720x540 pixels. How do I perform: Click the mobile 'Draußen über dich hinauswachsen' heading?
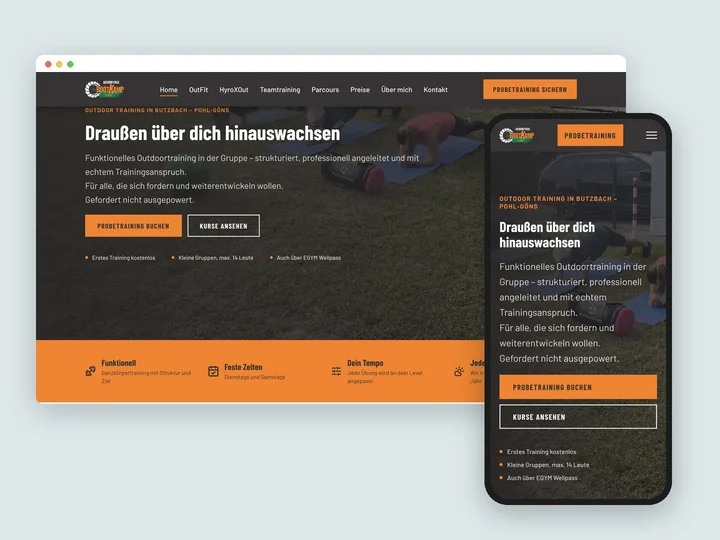pos(547,235)
